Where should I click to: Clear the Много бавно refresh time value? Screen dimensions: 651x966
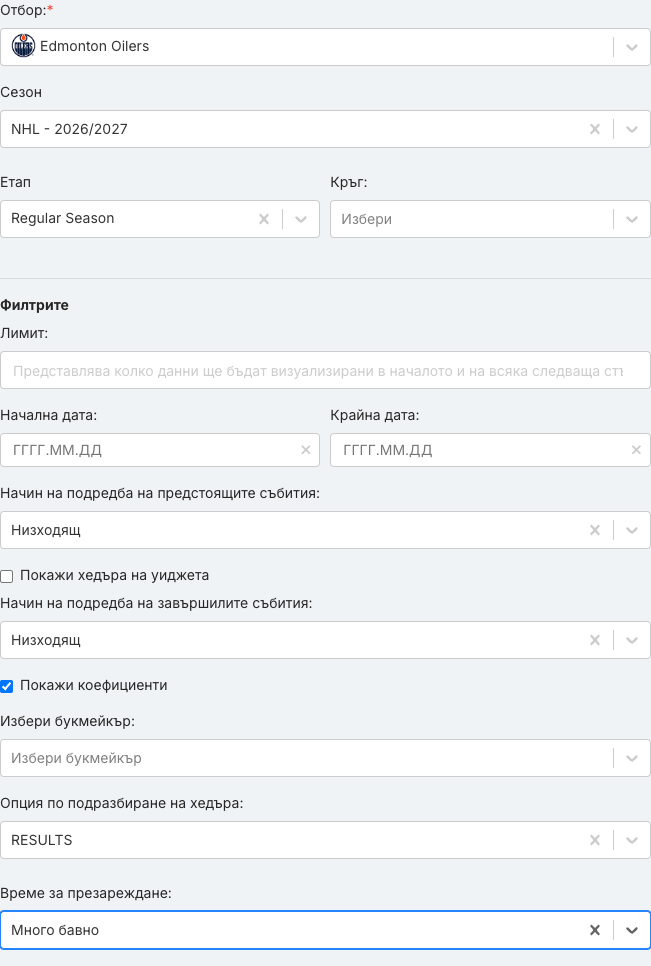[594, 930]
